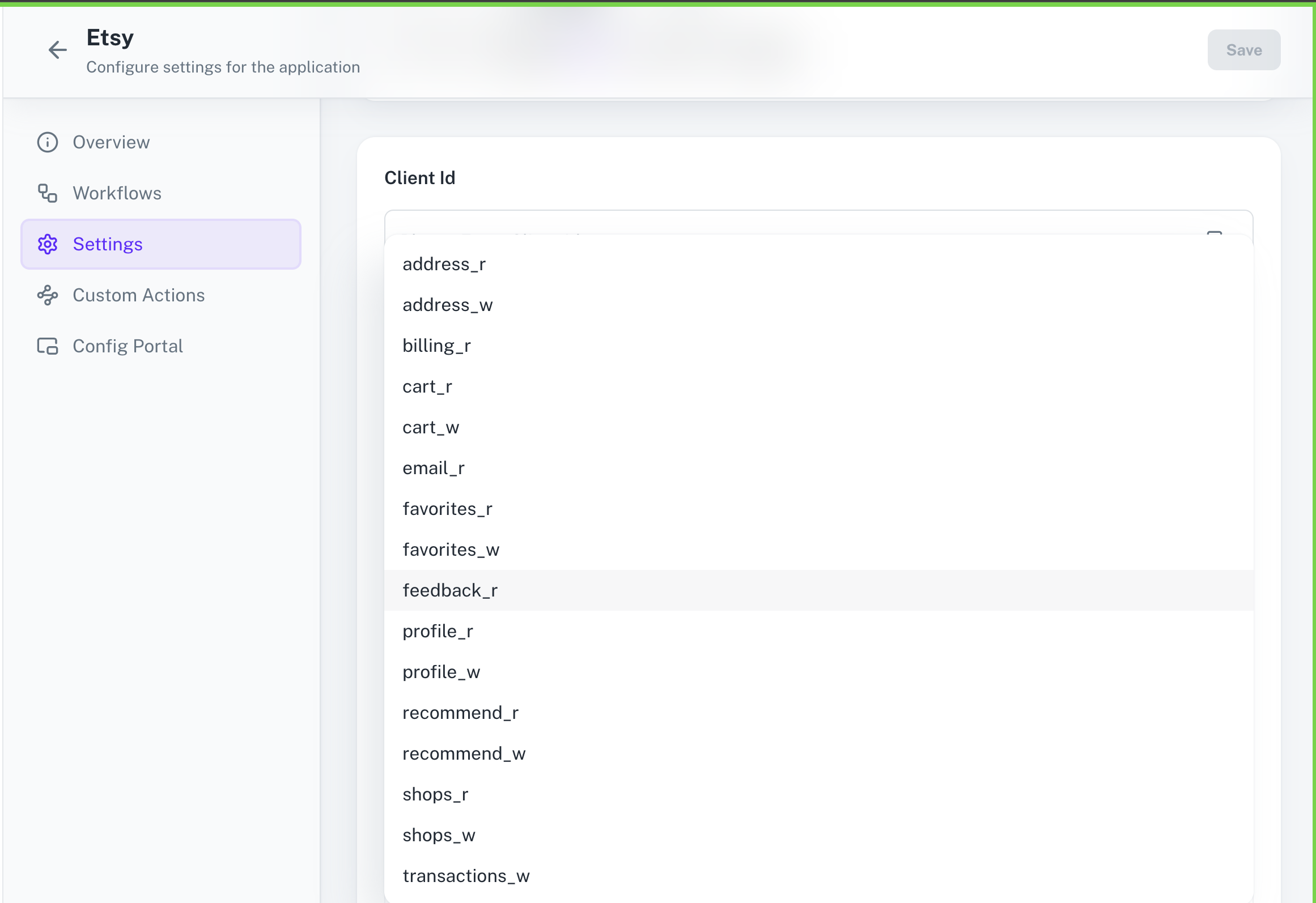Click the Settings gear icon

[x=47, y=244]
